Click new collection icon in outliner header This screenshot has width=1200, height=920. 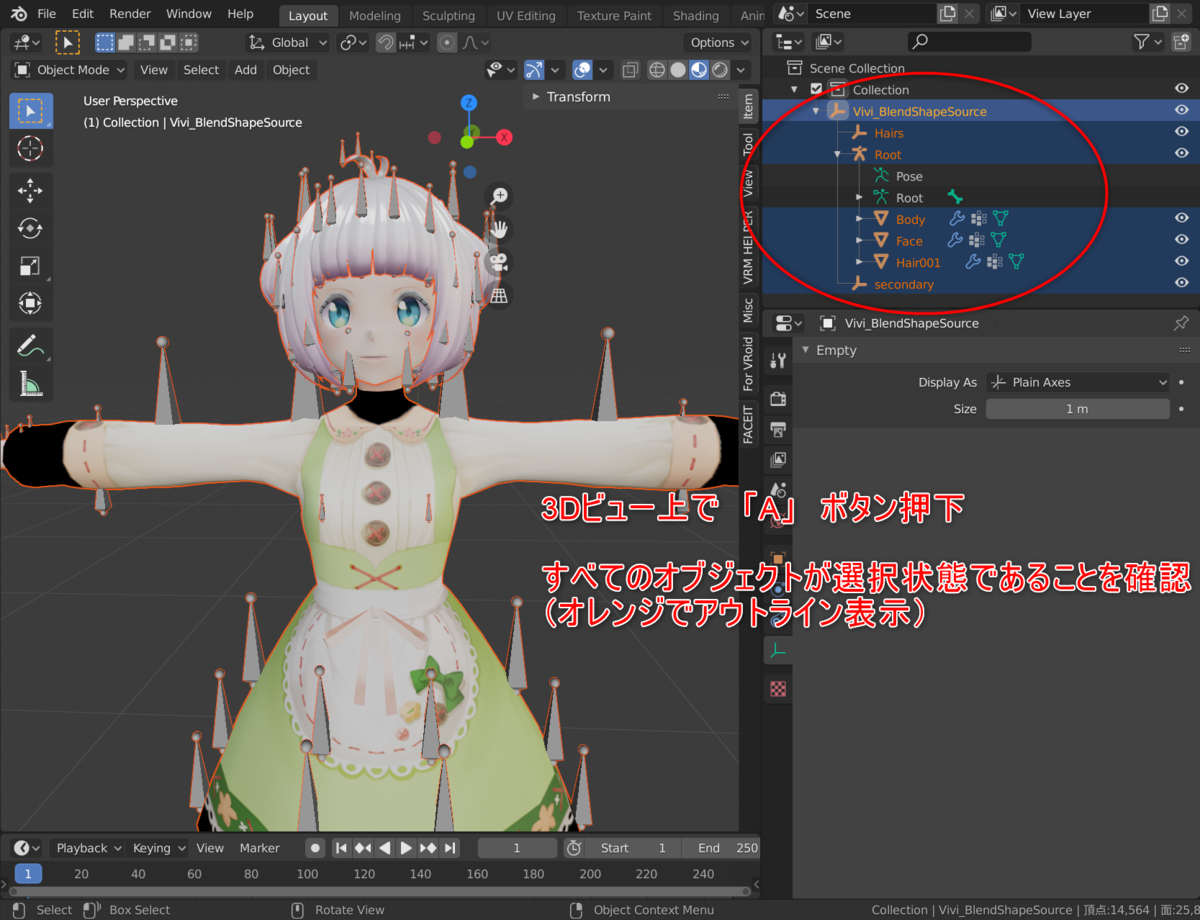[x=1182, y=42]
